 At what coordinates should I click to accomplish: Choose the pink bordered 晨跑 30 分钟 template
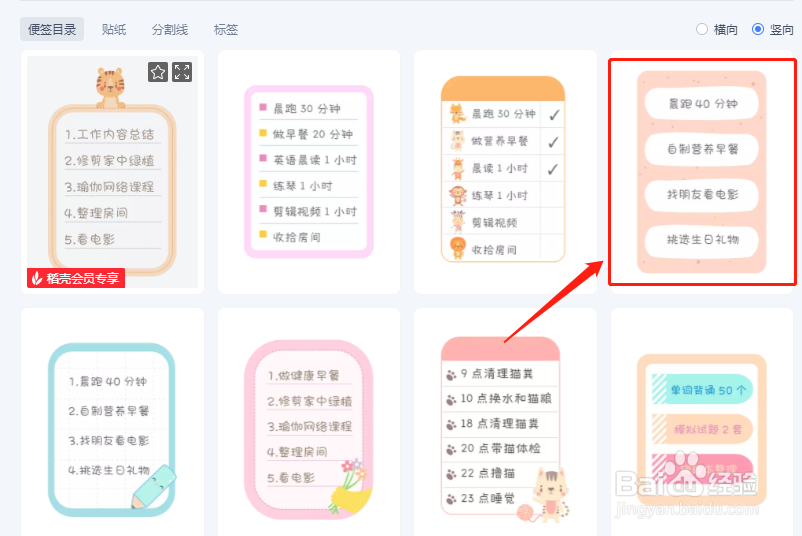point(309,172)
